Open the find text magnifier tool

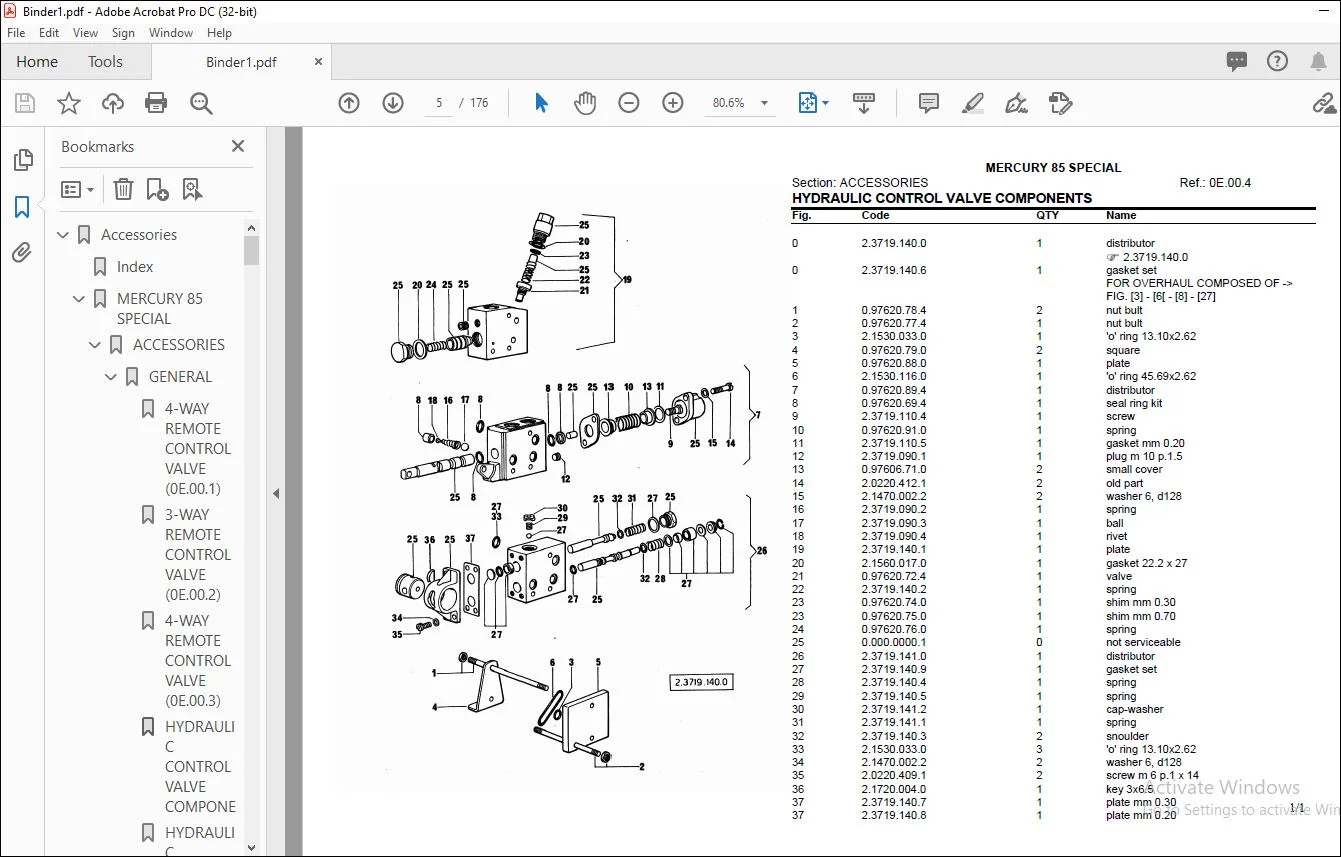click(x=201, y=103)
